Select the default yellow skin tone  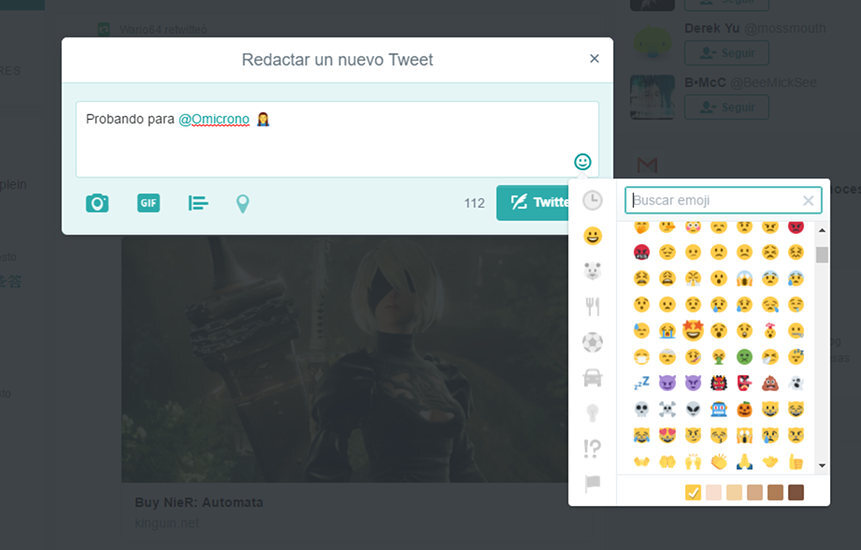(693, 492)
